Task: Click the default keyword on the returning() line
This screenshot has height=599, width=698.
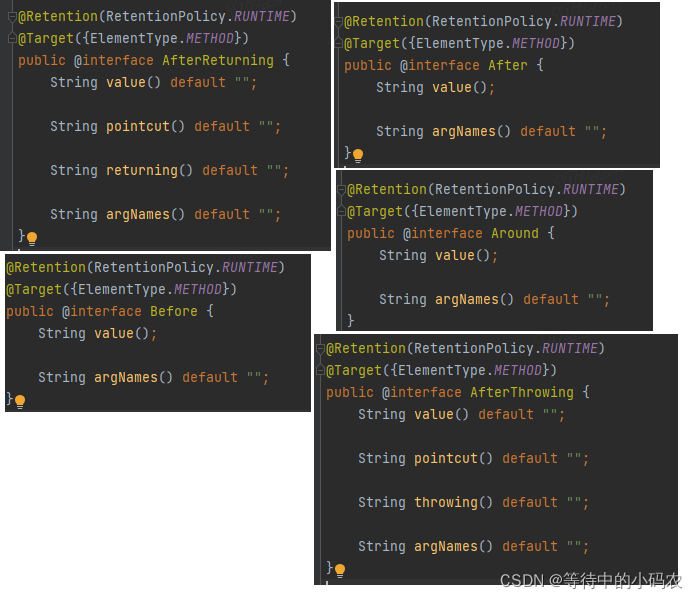Action: 230,170
